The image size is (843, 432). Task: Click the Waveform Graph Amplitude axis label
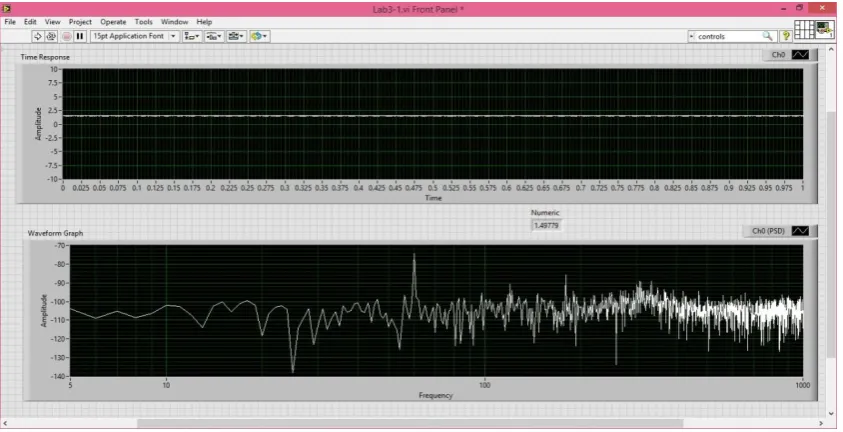[45, 311]
